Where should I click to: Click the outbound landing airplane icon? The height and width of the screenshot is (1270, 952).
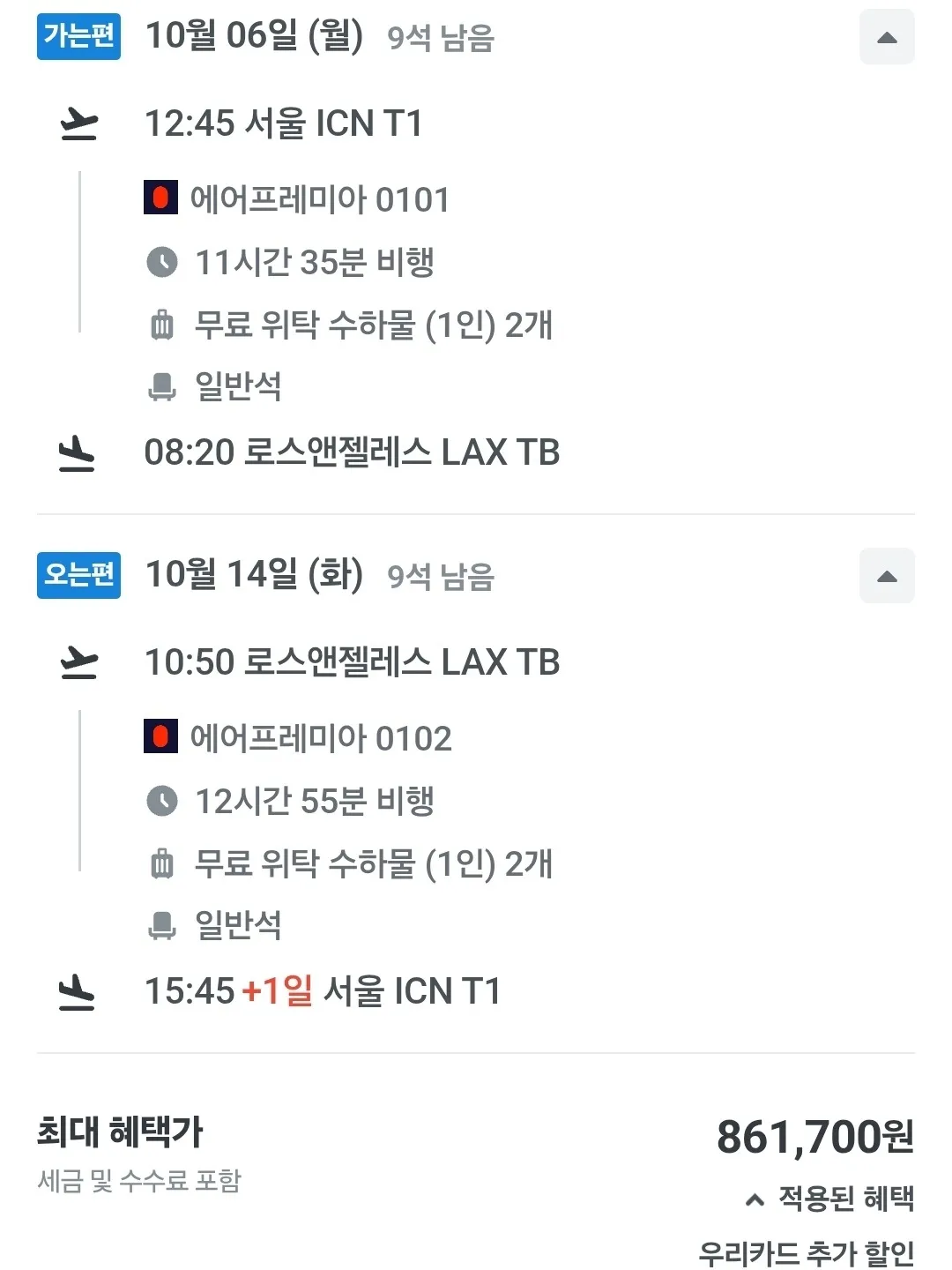pyautogui.click(x=77, y=453)
